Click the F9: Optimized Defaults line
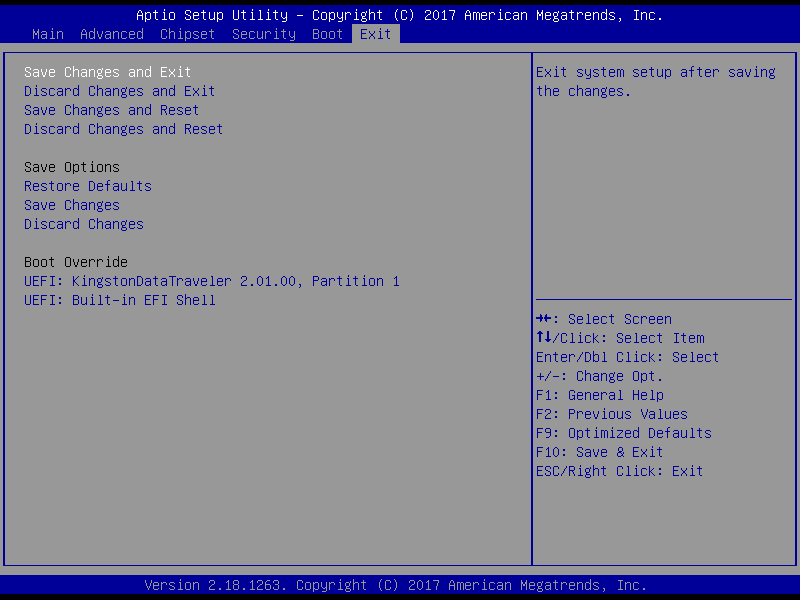This screenshot has width=800, height=600. (624, 433)
